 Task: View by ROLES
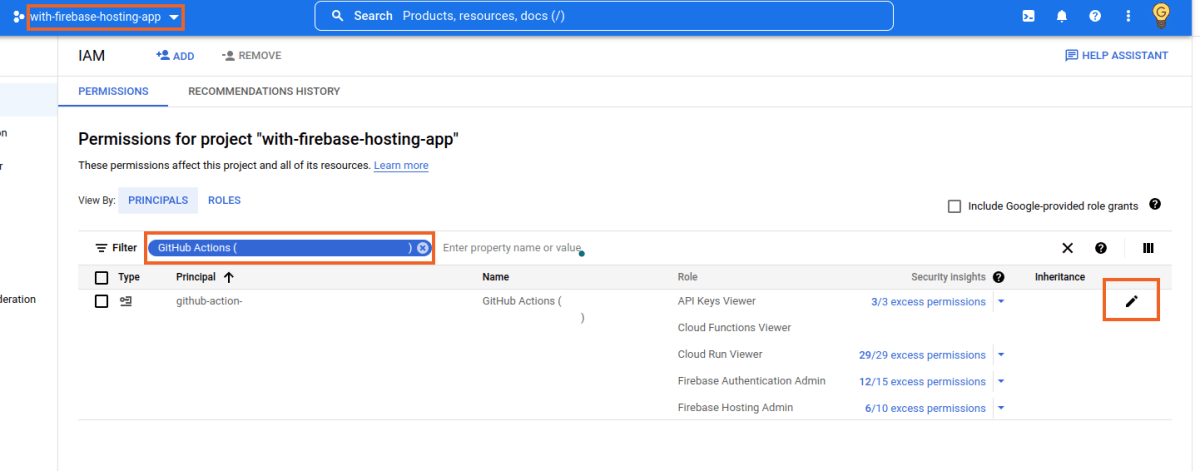224,200
